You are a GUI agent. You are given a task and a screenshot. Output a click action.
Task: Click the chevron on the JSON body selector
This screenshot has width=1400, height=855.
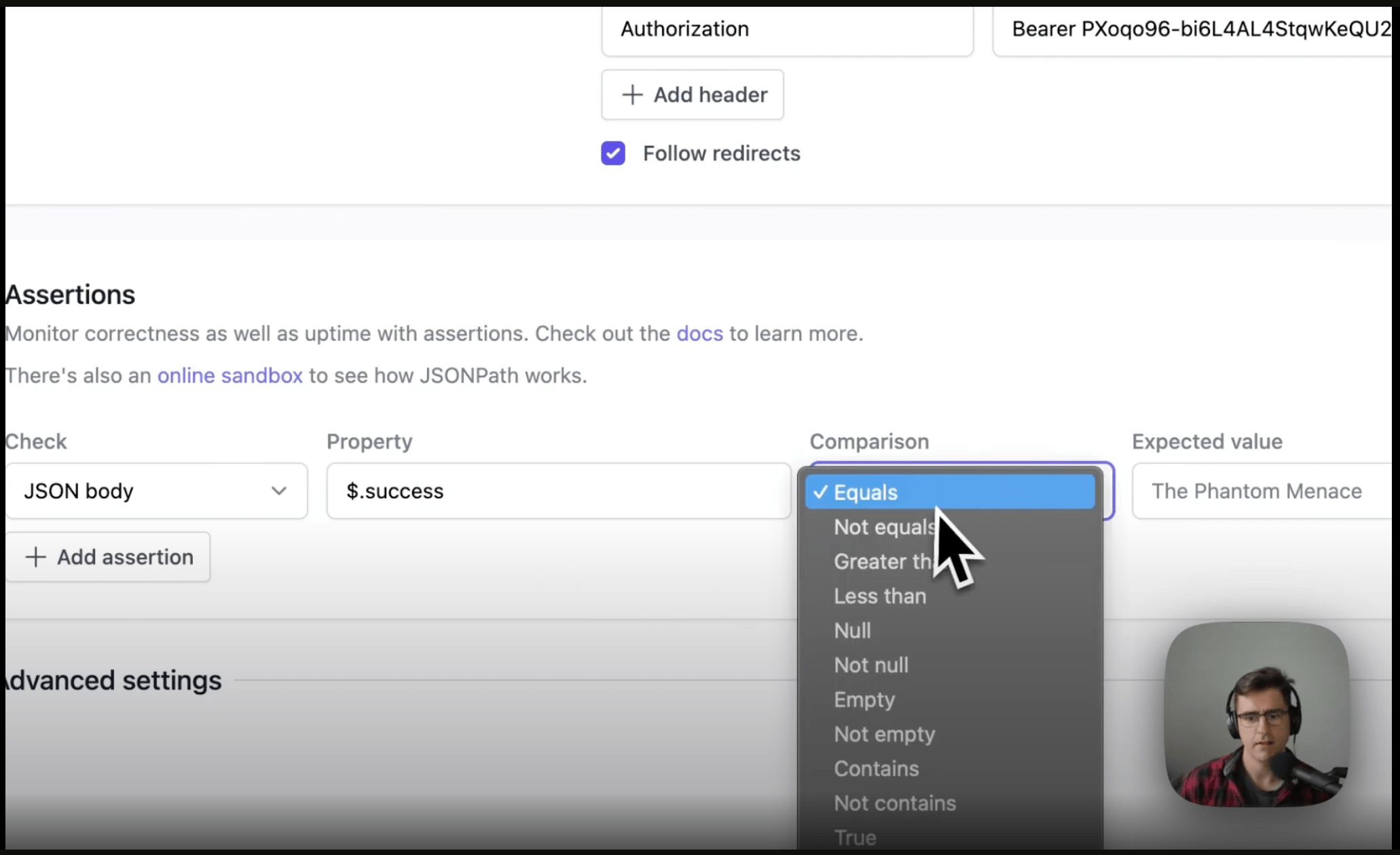[x=280, y=491]
